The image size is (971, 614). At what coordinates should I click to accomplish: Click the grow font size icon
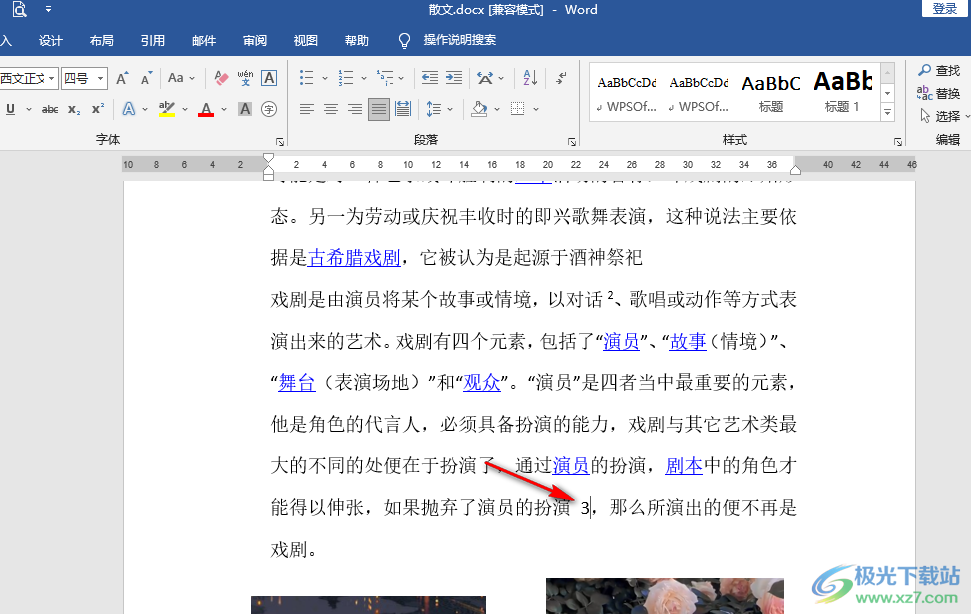pos(122,78)
